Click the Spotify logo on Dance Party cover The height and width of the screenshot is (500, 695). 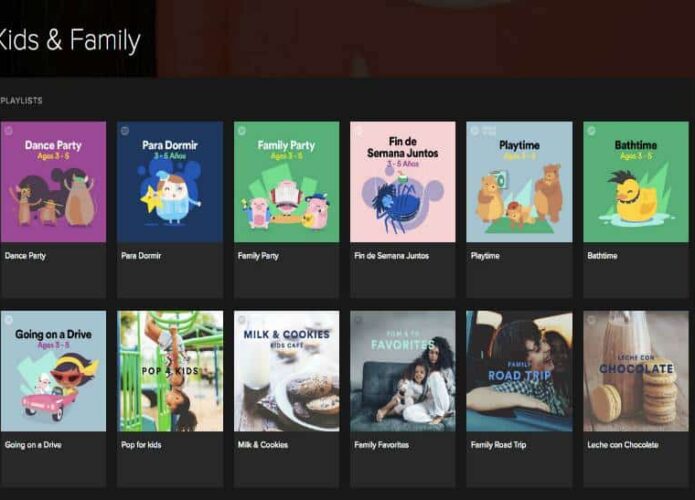8,130
